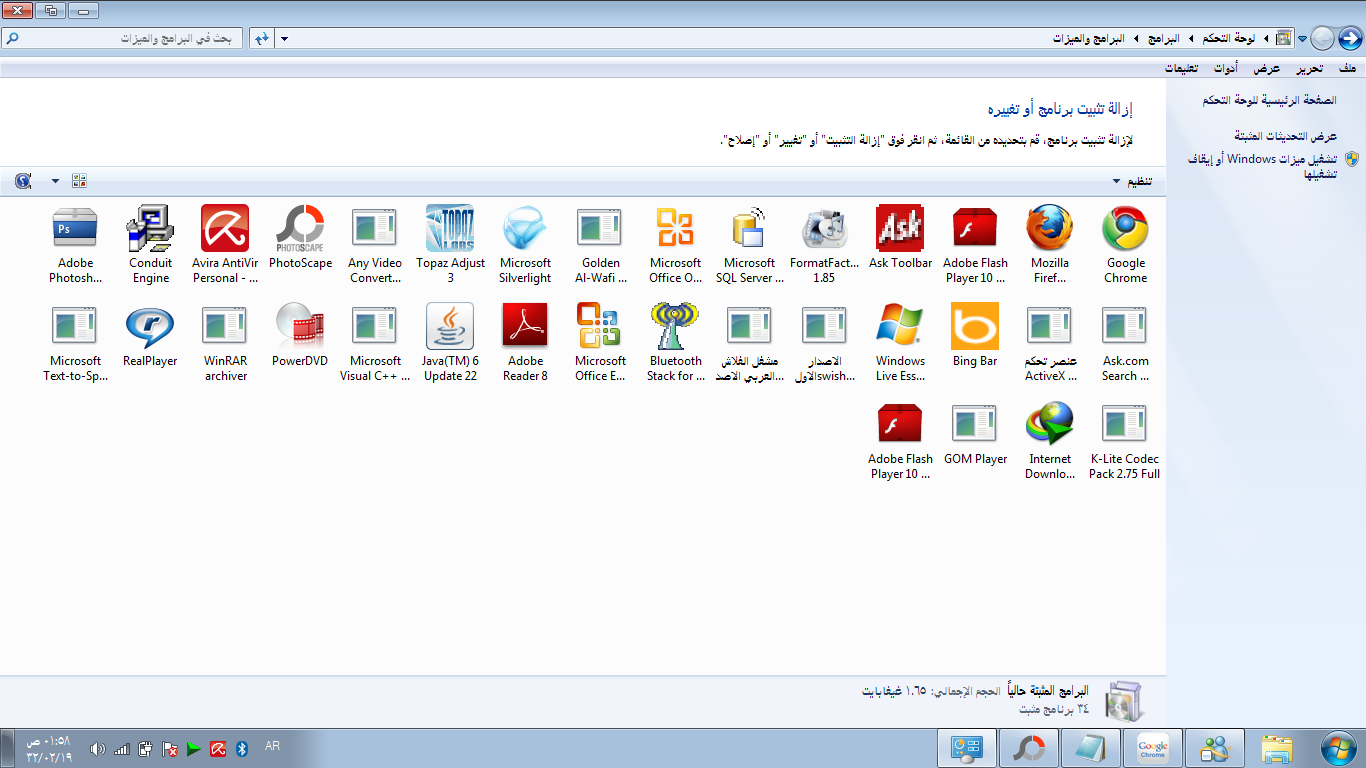
Task: Open the help button in the toolbar
Action: click(x=23, y=181)
